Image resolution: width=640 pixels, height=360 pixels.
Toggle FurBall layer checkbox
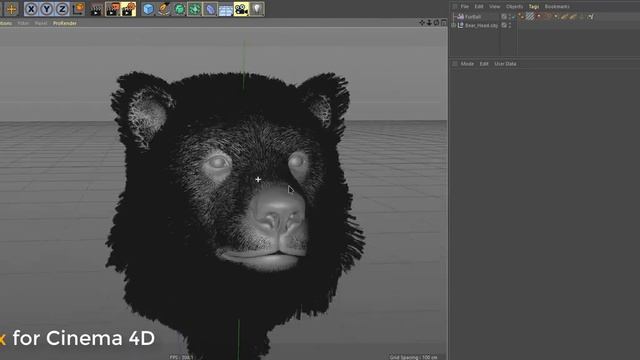tap(504, 17)
